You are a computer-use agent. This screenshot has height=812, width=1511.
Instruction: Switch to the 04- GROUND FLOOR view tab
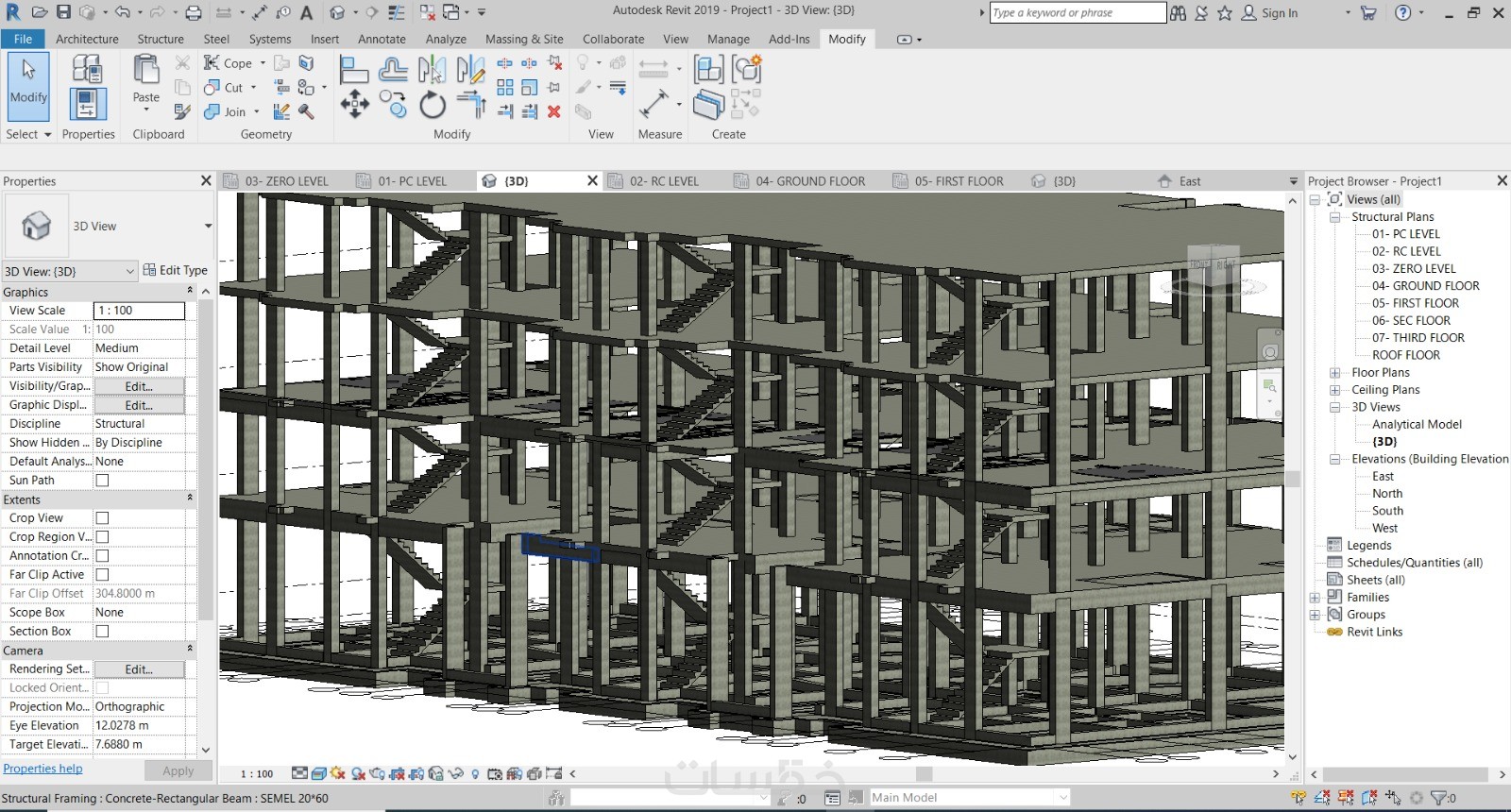(x=809, y=181)
